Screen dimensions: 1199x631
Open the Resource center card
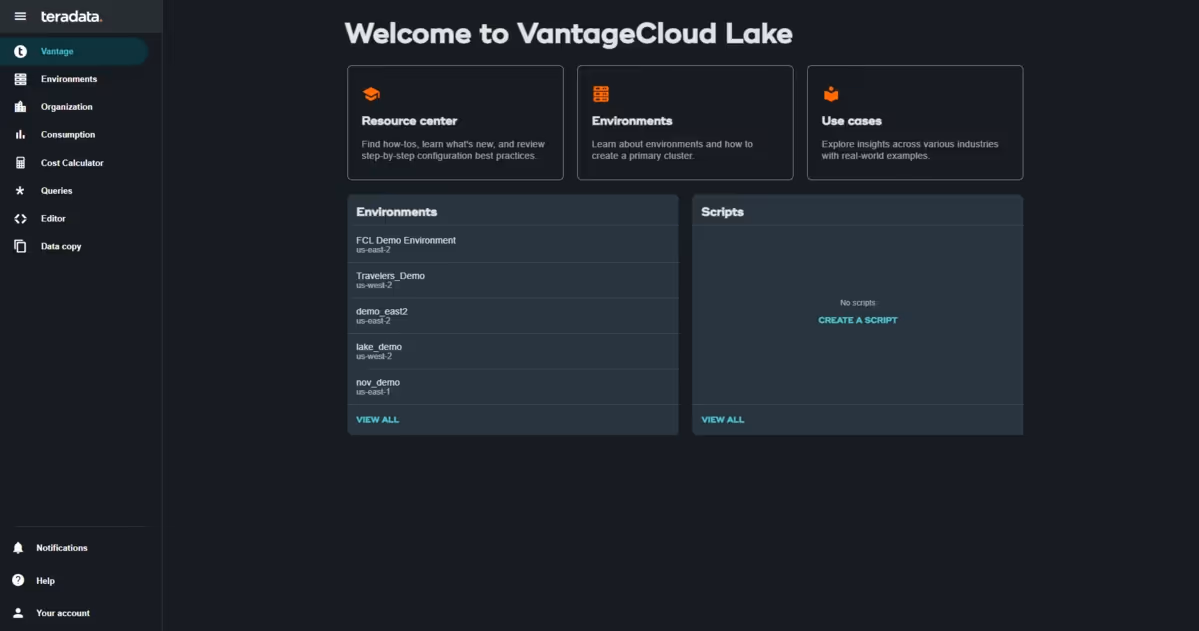point(455,122)
